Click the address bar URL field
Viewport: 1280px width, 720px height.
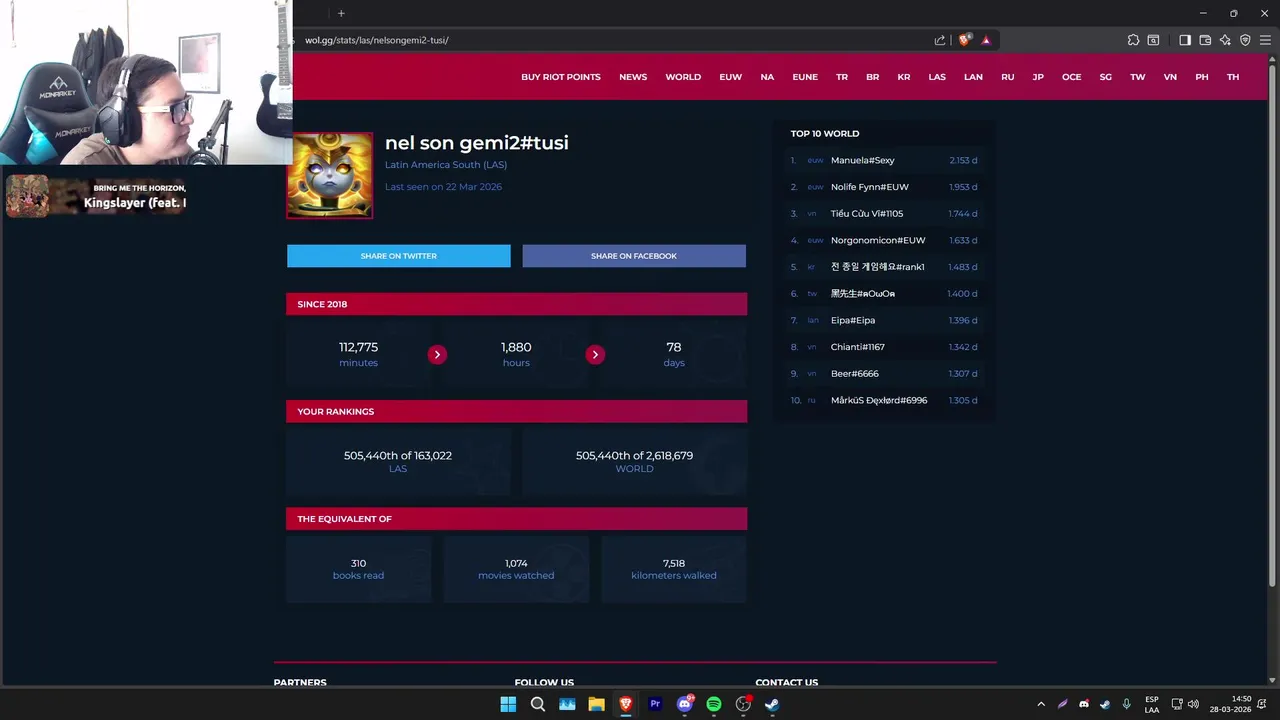pos(610,40)
